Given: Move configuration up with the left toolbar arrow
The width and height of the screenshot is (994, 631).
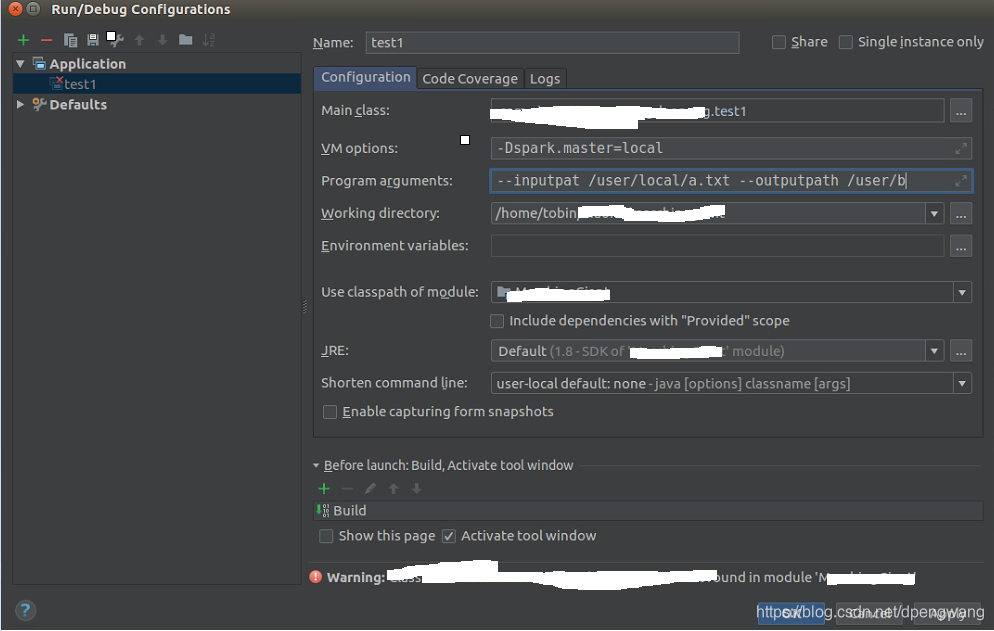Looking at the screenshot, I should click(x=139, y=41).
